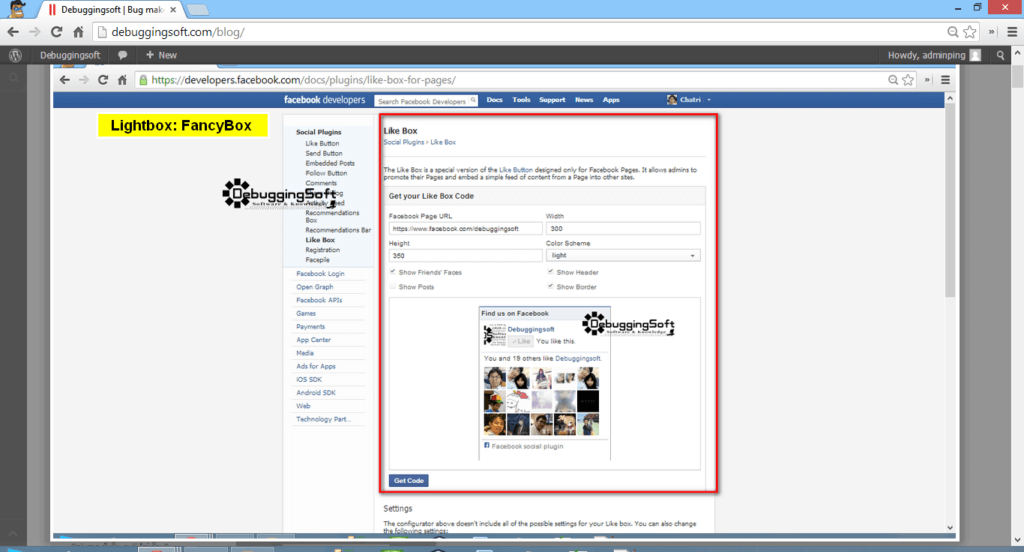This screenshot has height=552, width=1024.
Task: Open App Center in the sidebar
Action: tap(313, 340)
